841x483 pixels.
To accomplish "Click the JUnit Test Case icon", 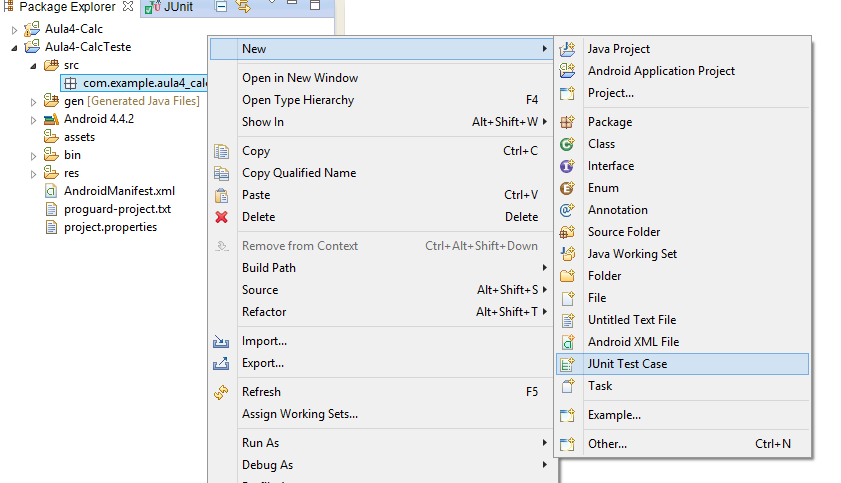I will pos(567,363).
